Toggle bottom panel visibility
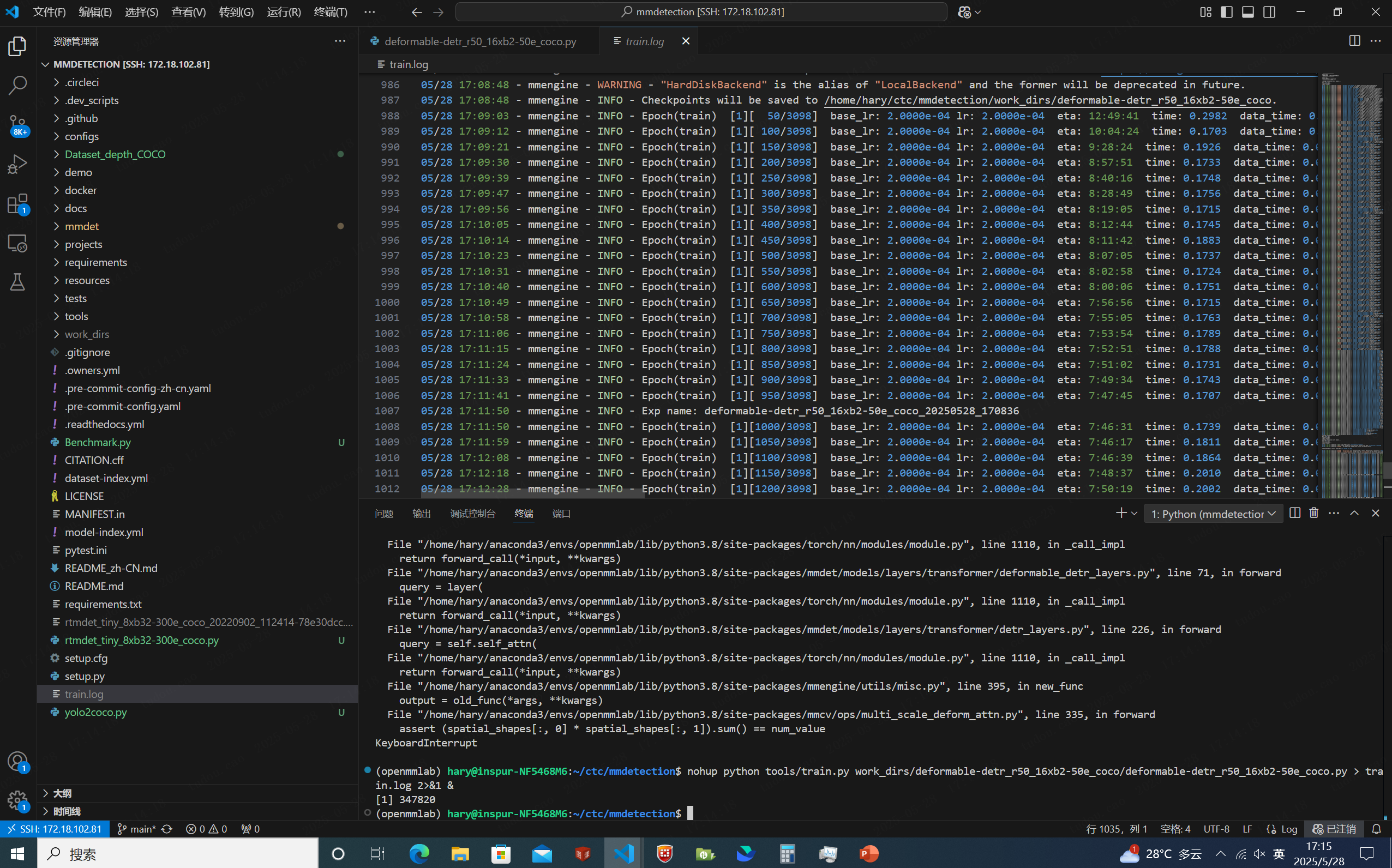Image resolution: width=1392 pixels, height=868 pixels. point(1248,12)
